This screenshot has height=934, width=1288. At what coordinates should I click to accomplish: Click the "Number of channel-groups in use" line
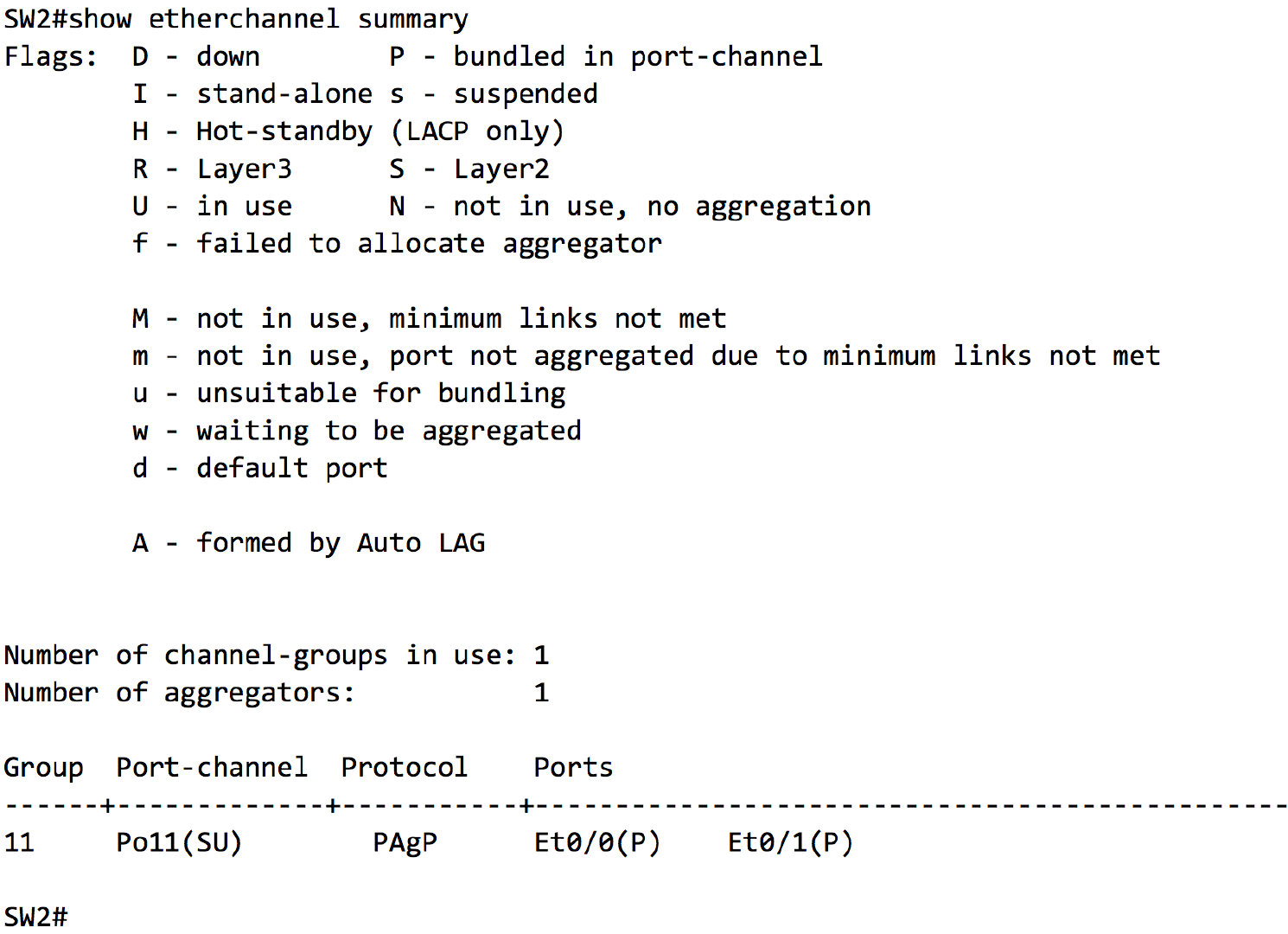pyautogui.click(x=259, y=656)
